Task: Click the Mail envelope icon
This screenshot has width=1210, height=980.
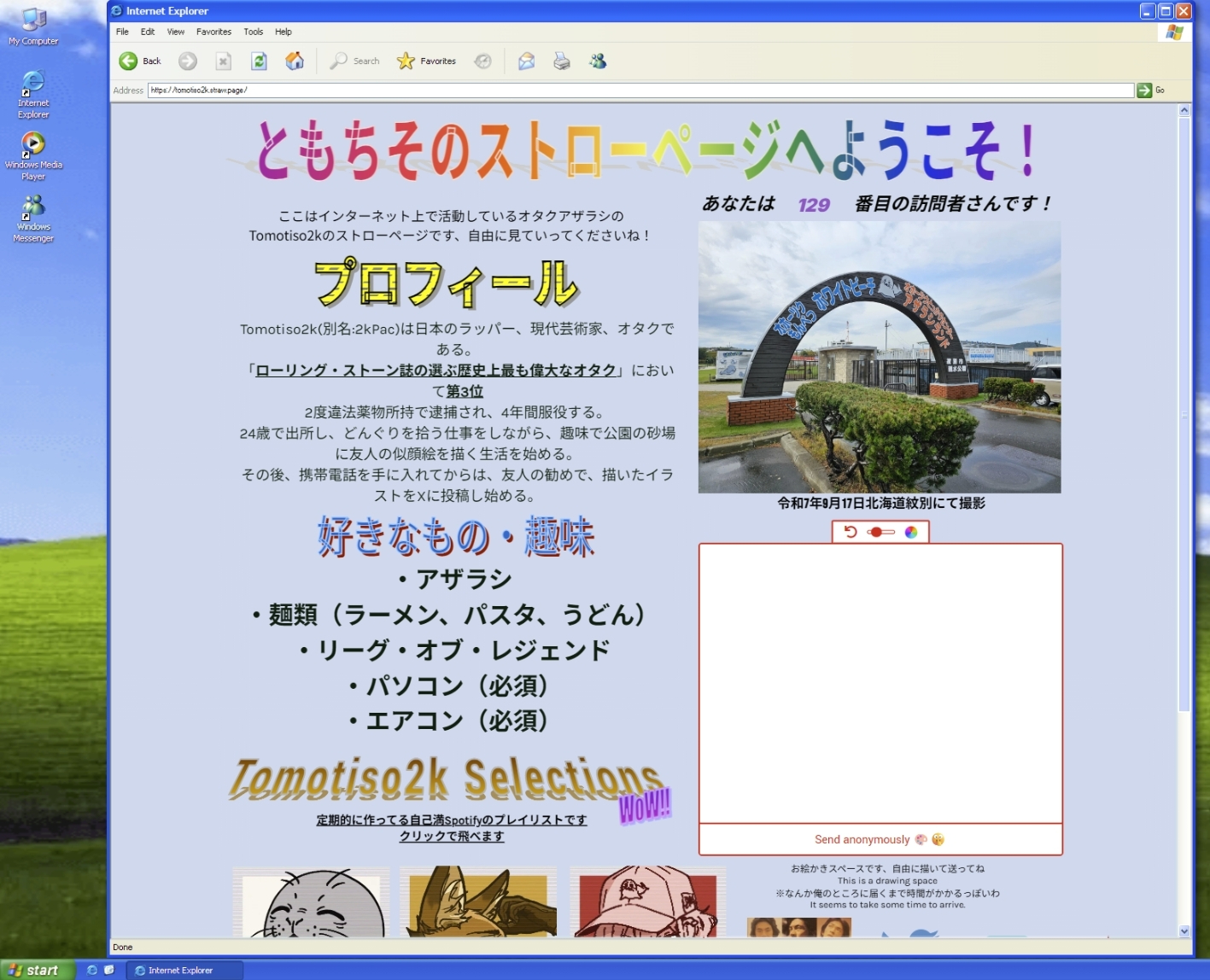Action: point(526,61)
